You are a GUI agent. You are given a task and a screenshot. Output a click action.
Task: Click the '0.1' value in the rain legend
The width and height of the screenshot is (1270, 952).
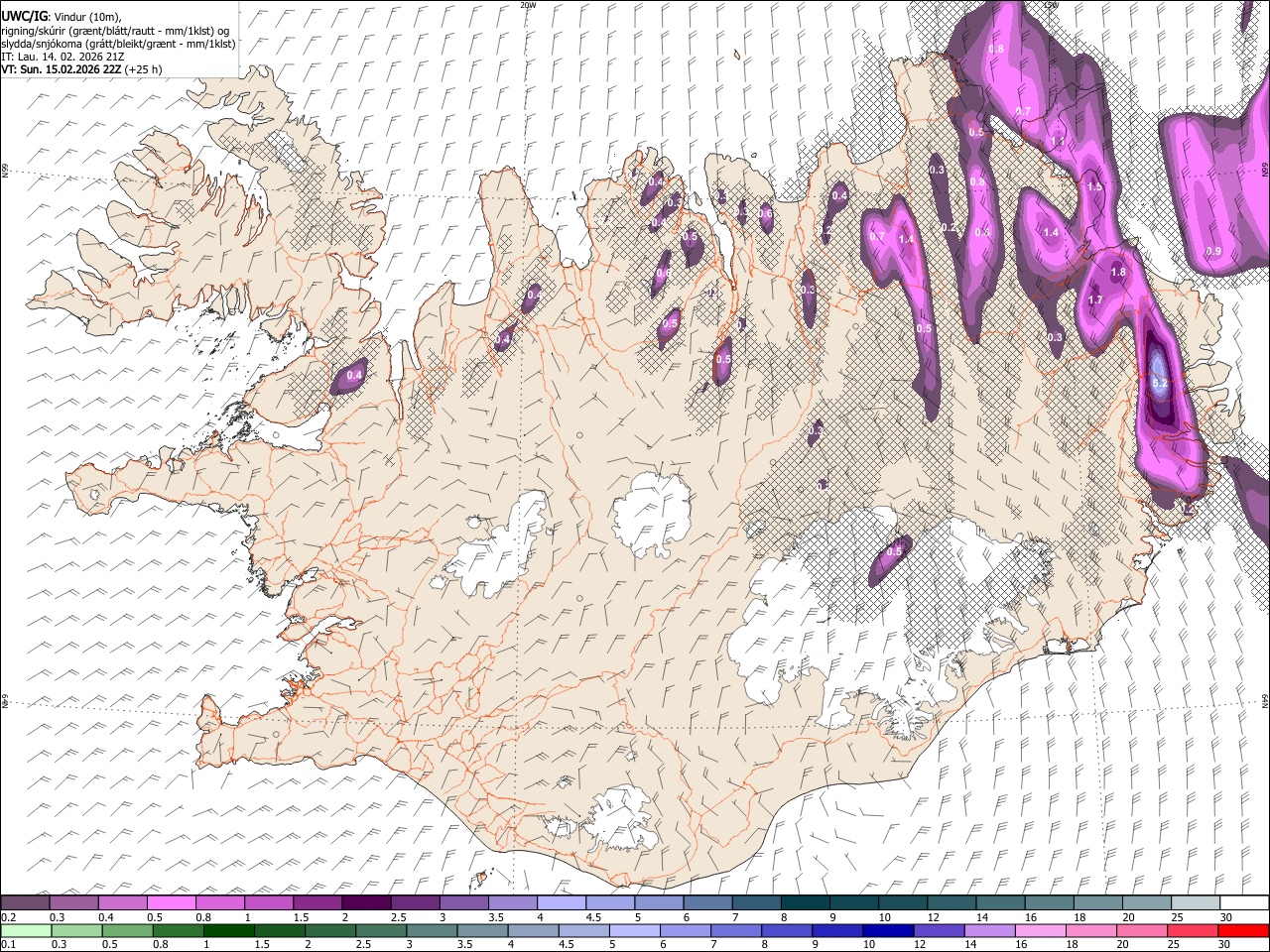pos(8,945)
